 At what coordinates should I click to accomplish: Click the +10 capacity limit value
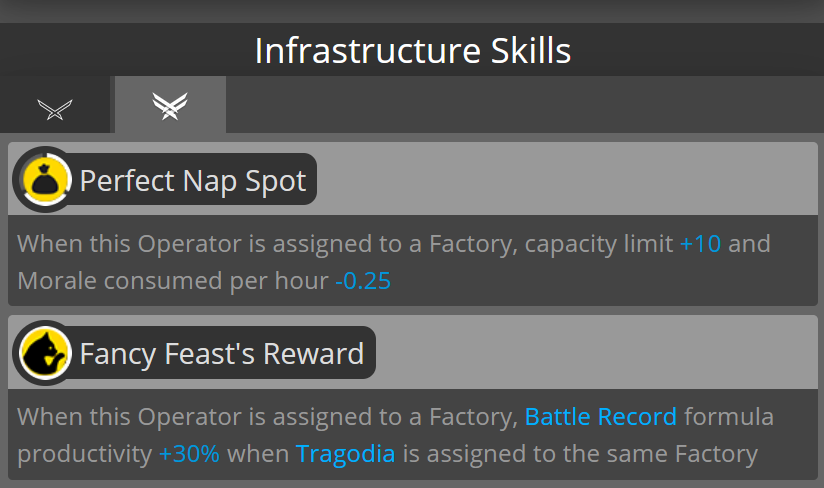pyautogui.click(x=700, y=243)
